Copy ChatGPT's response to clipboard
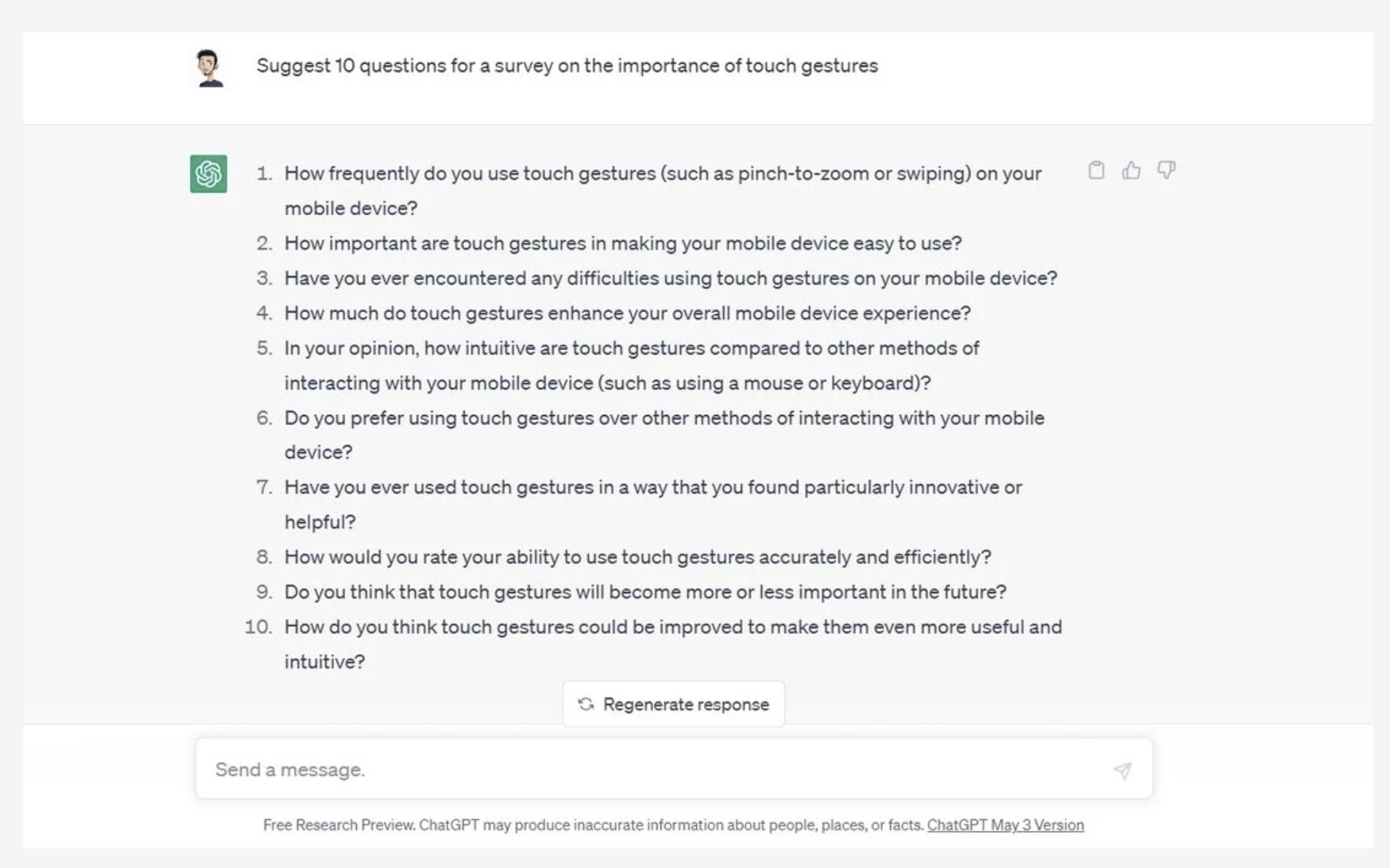1390x868 pixels. (1096, 170)
